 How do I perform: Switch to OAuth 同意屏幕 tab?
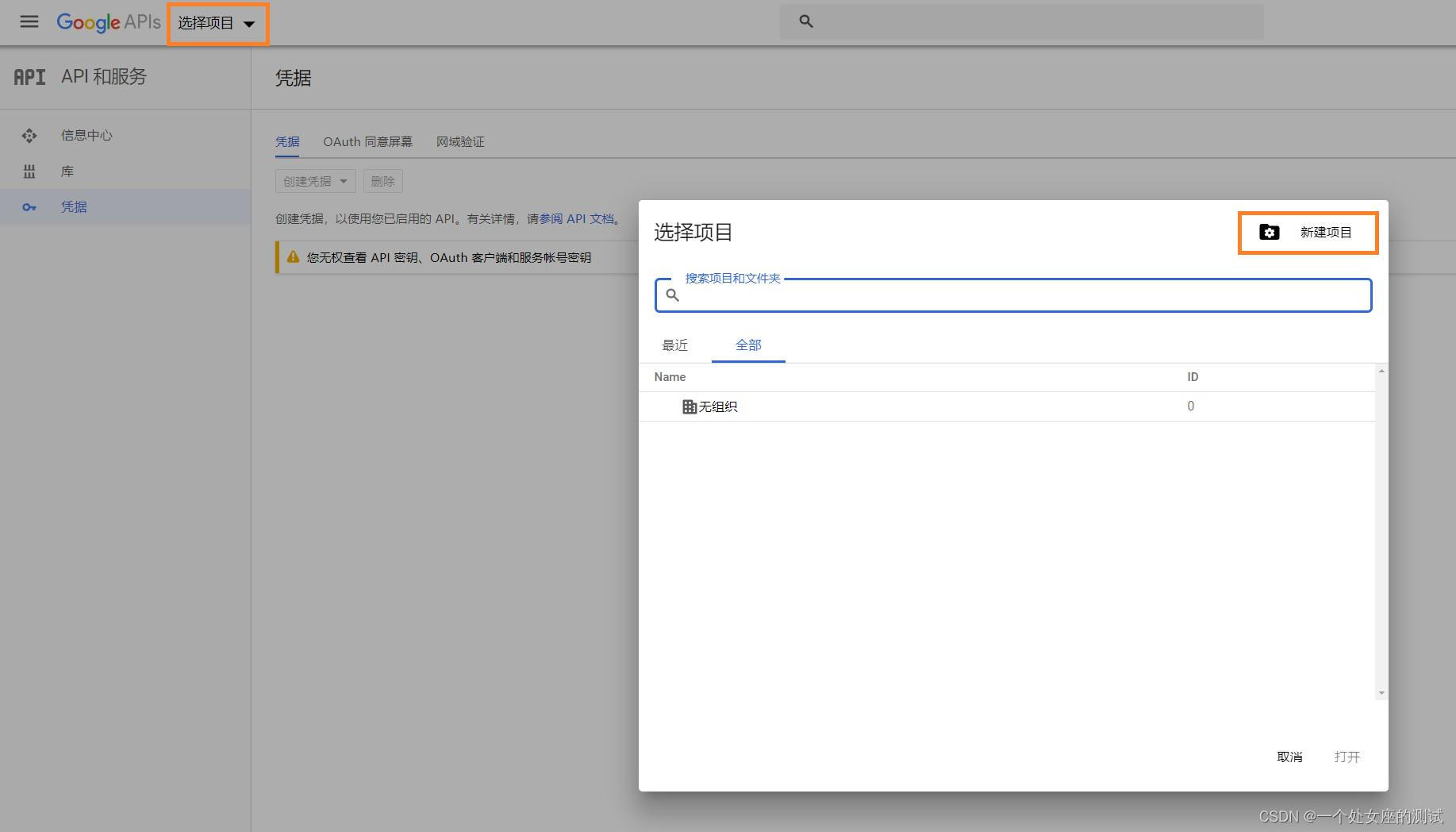[367, 141]
